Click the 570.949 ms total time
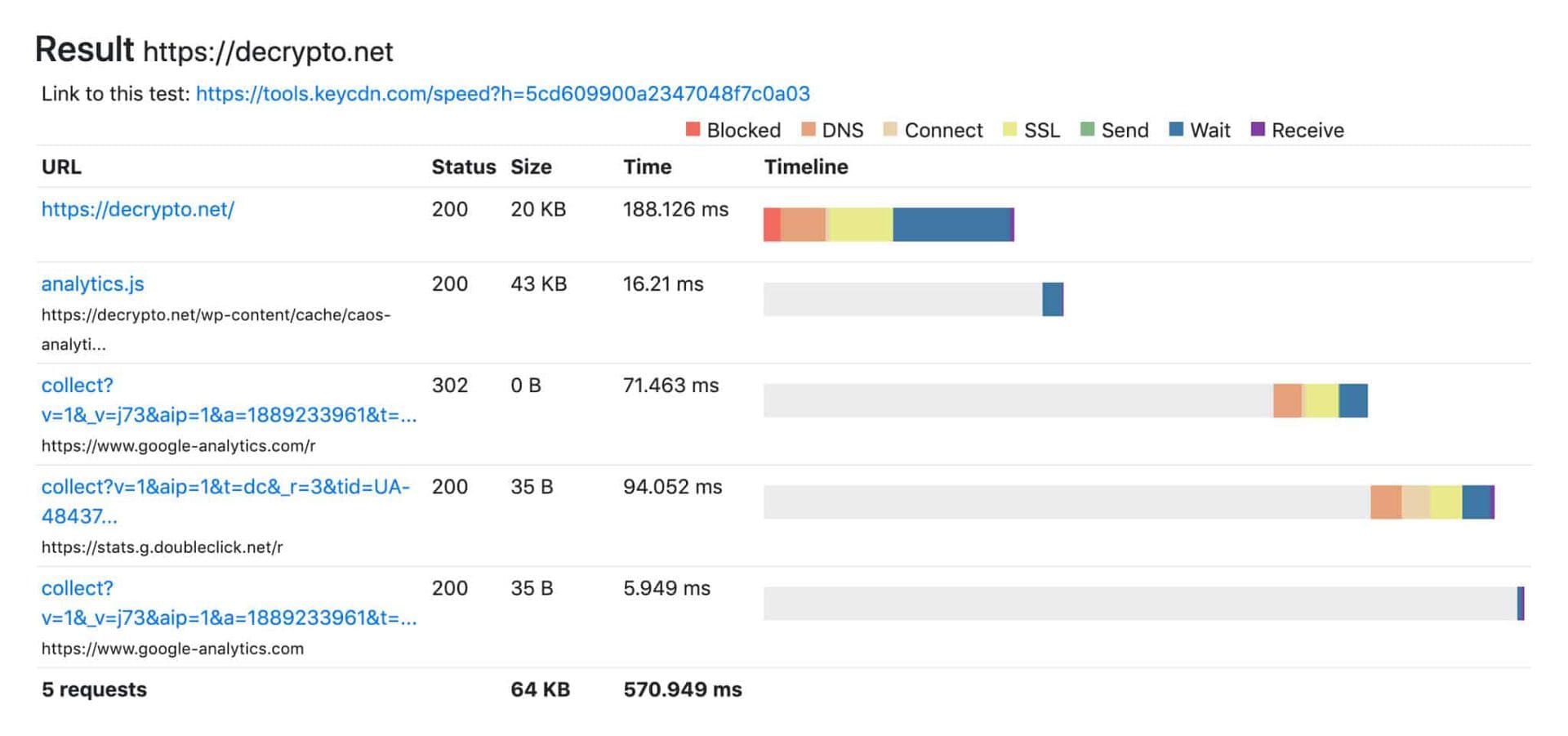This screenshot has width=1568, height=736. [x=683, y=689]
